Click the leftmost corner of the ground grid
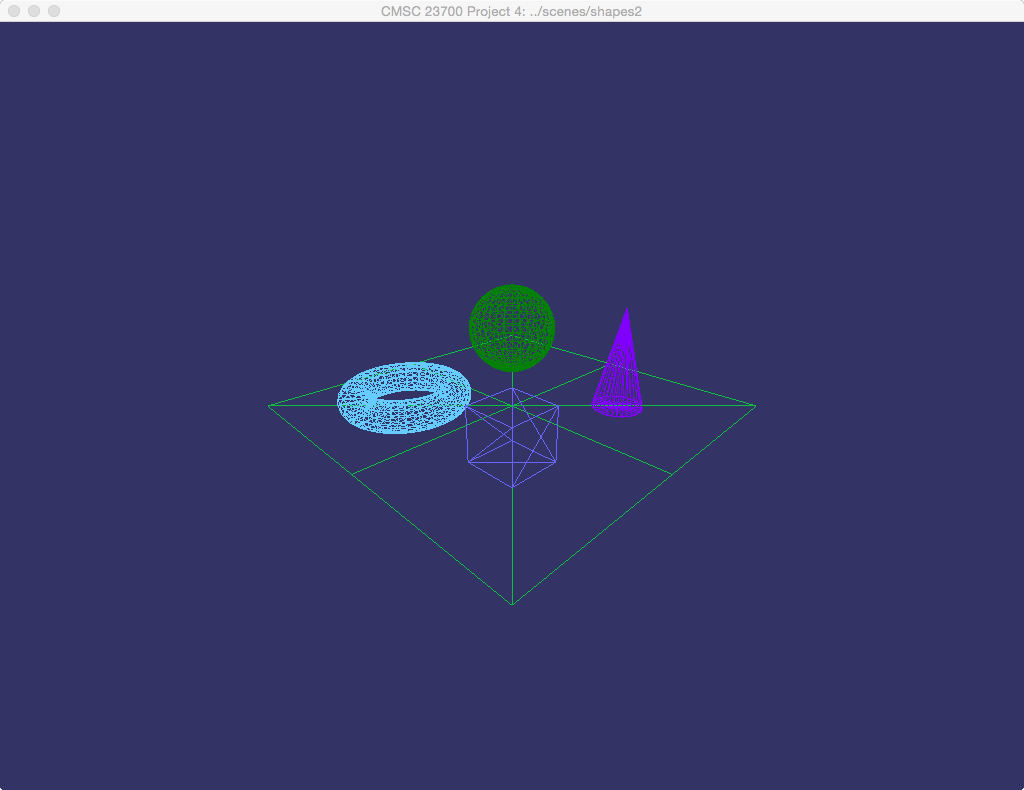This screenshot has height=790, width=1024. 270,406
